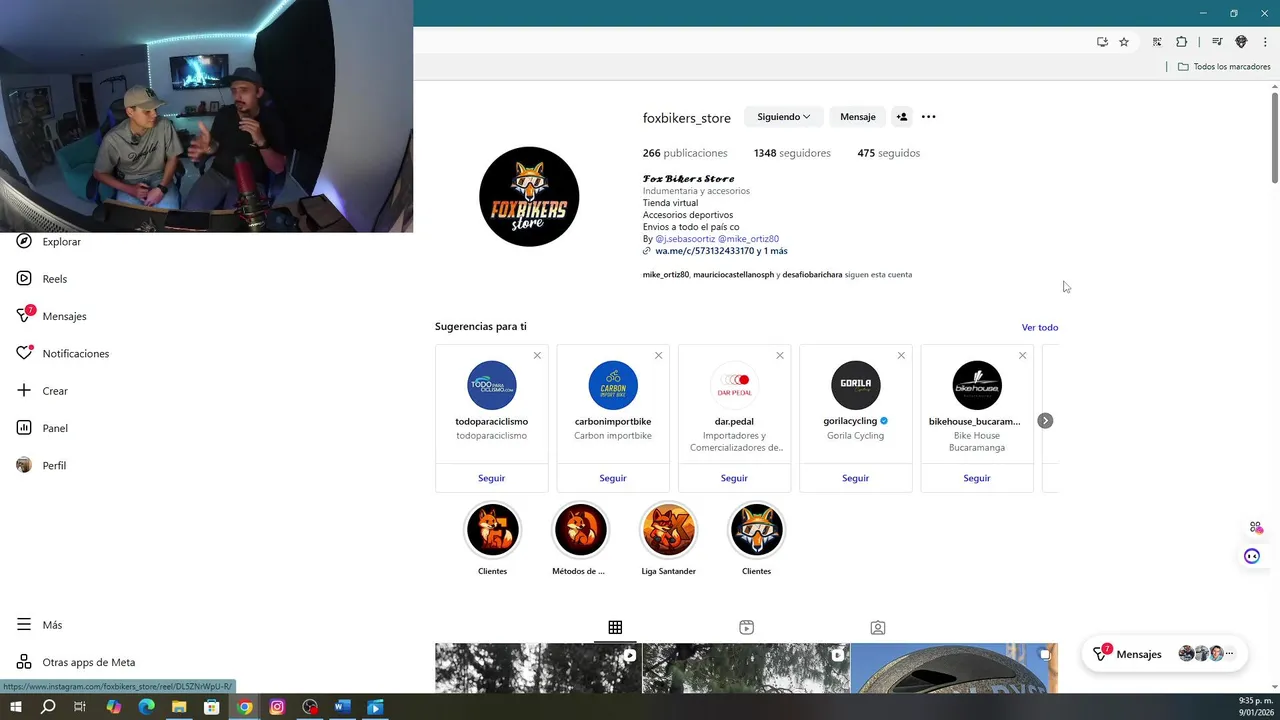Open the helmet post thumbnail
Viewport: 1280px width, 720px height.
pos(954,668)
